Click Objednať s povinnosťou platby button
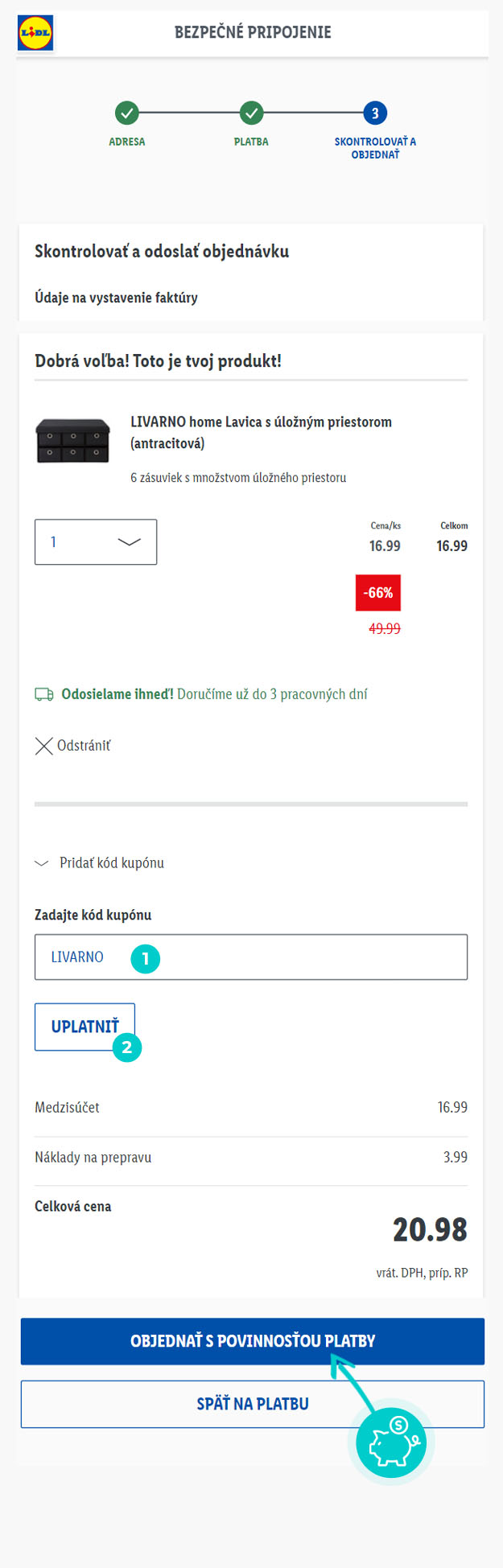 [253, 1341]
